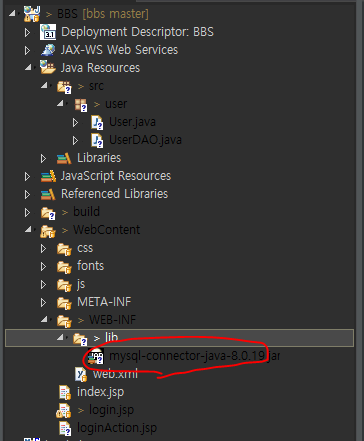Expand the UserDAO.java node
The image size is (364, 441).
pos(76,141)
